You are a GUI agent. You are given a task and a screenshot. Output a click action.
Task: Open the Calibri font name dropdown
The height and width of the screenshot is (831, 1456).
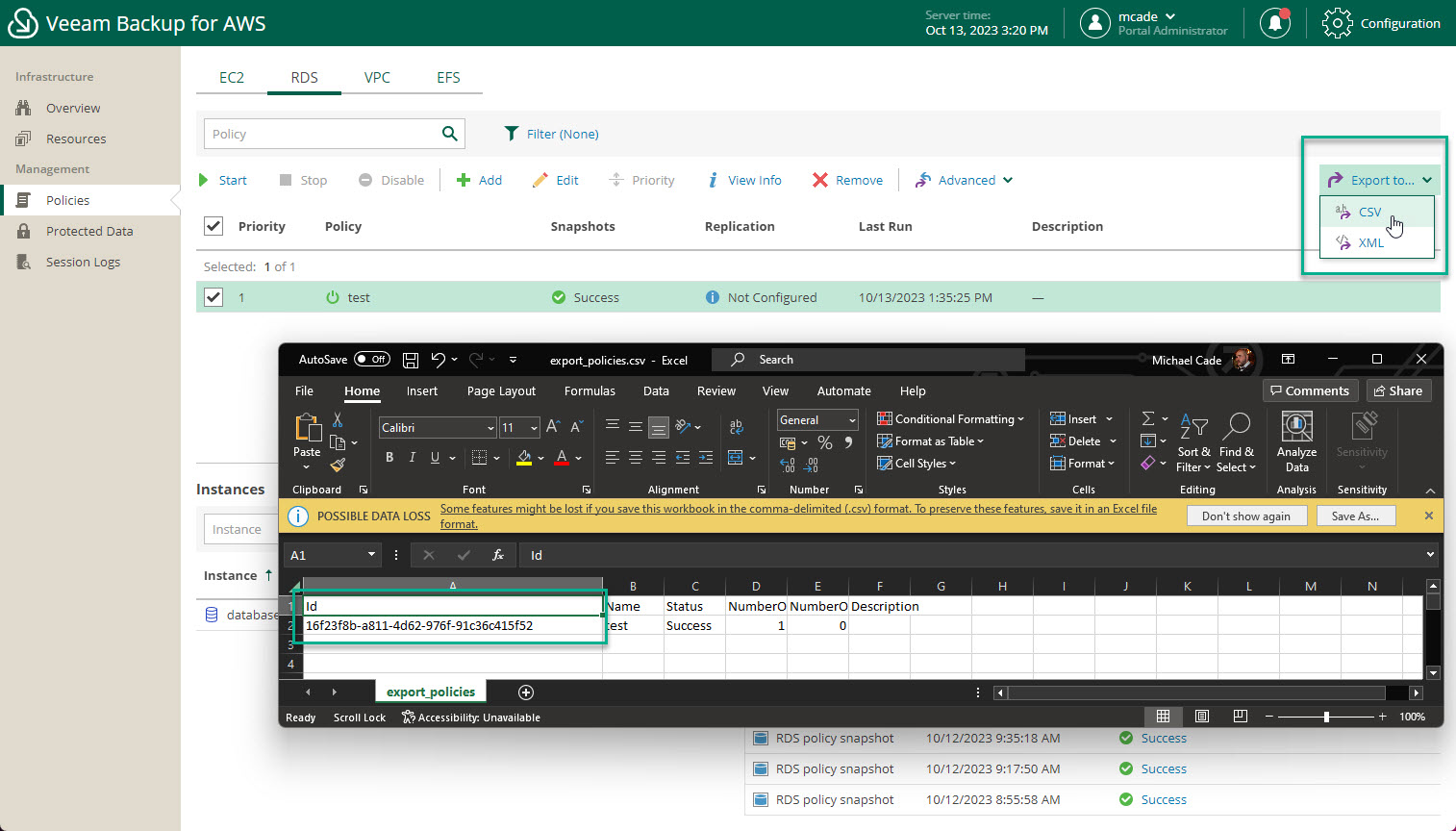click(x=490, y=428)
